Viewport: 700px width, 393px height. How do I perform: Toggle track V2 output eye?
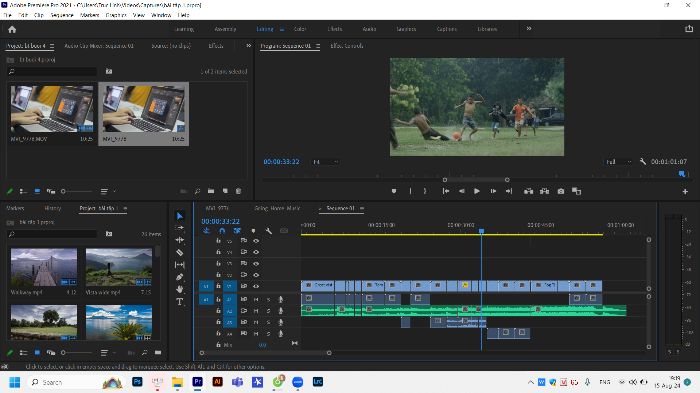click(256, 275)
